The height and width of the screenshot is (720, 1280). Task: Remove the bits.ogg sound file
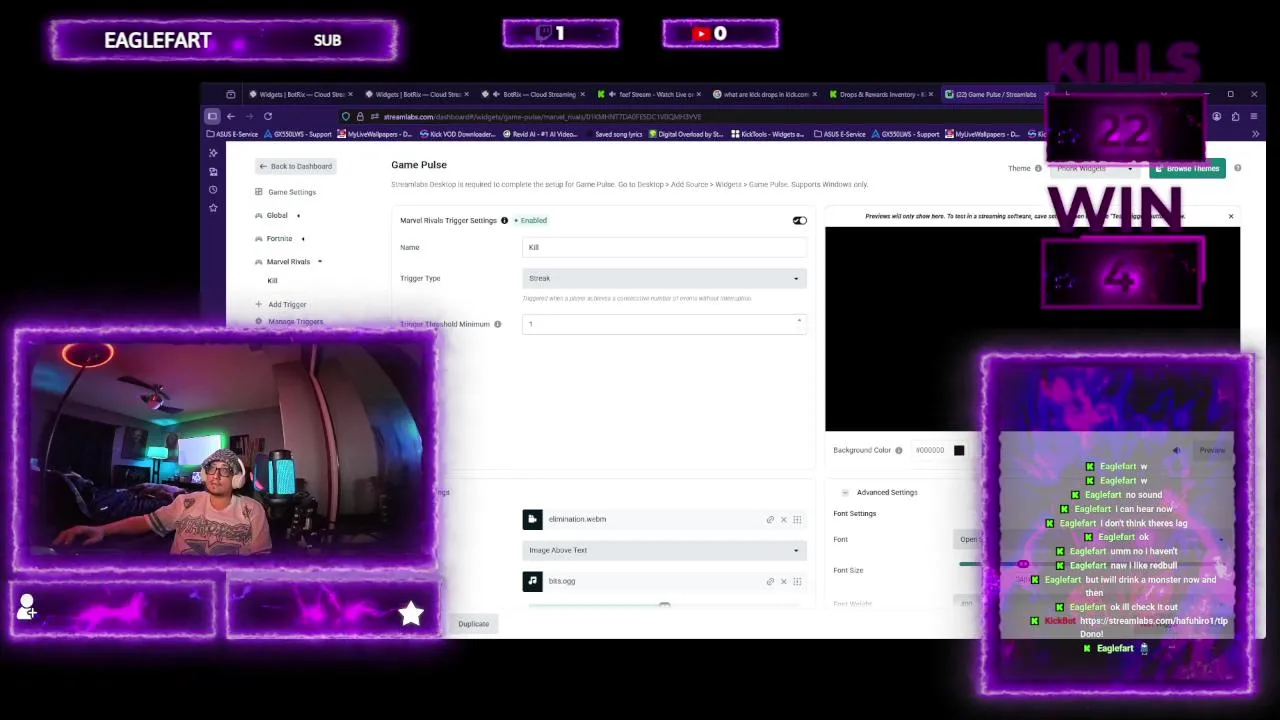point(783,581)
